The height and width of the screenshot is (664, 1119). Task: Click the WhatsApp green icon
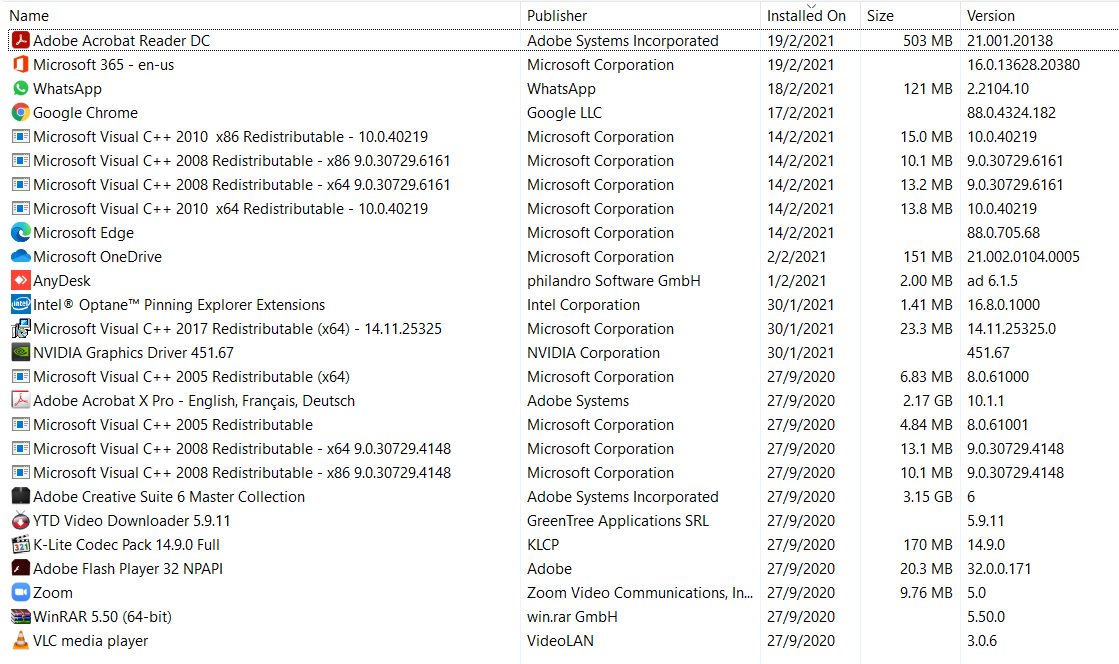coord(21,89)
